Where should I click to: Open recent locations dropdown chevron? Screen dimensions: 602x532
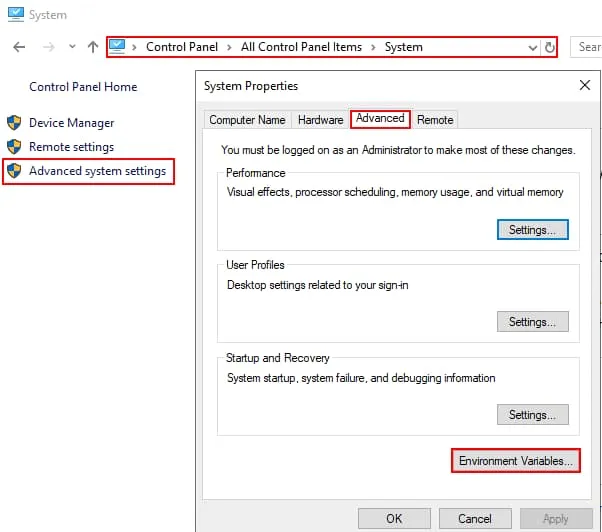coord(72,47)
